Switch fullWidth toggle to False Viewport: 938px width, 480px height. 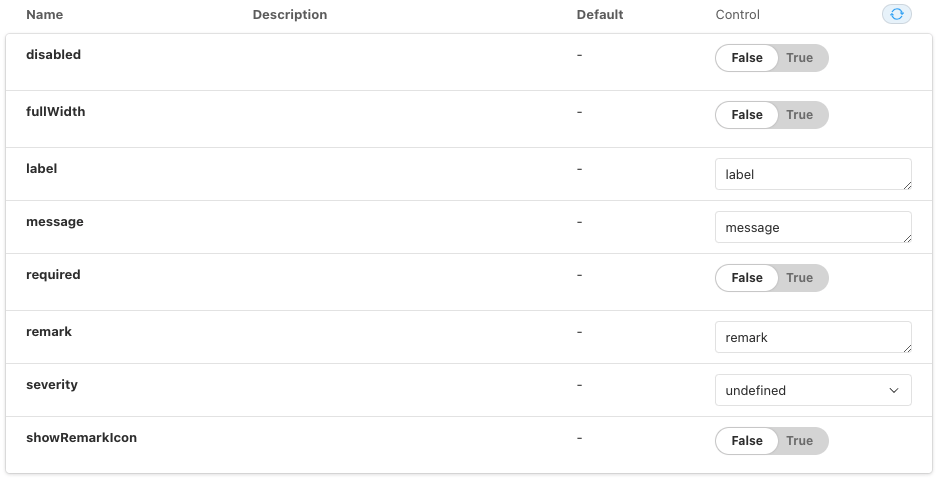point(747,115)
